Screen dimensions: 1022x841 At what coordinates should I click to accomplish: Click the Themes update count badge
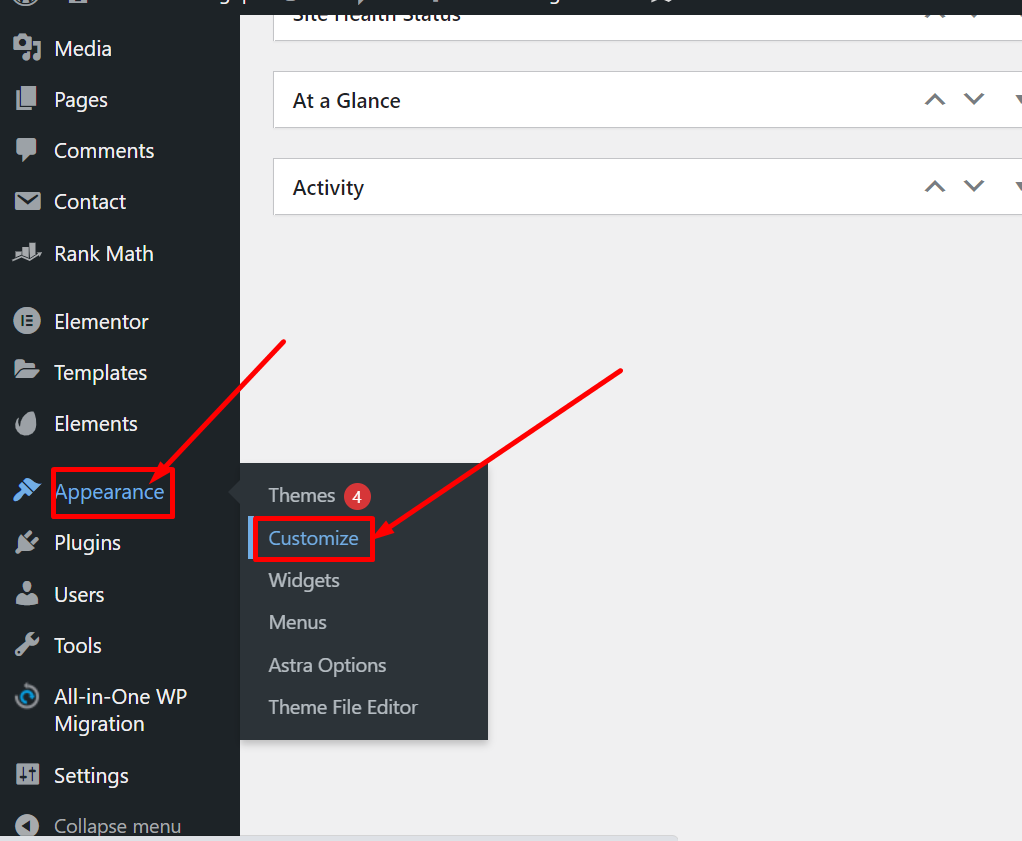[357, 497]
